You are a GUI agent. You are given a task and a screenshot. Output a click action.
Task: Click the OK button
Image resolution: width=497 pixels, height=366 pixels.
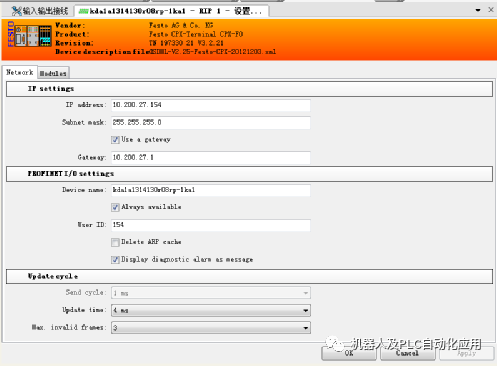click(349, 353)
